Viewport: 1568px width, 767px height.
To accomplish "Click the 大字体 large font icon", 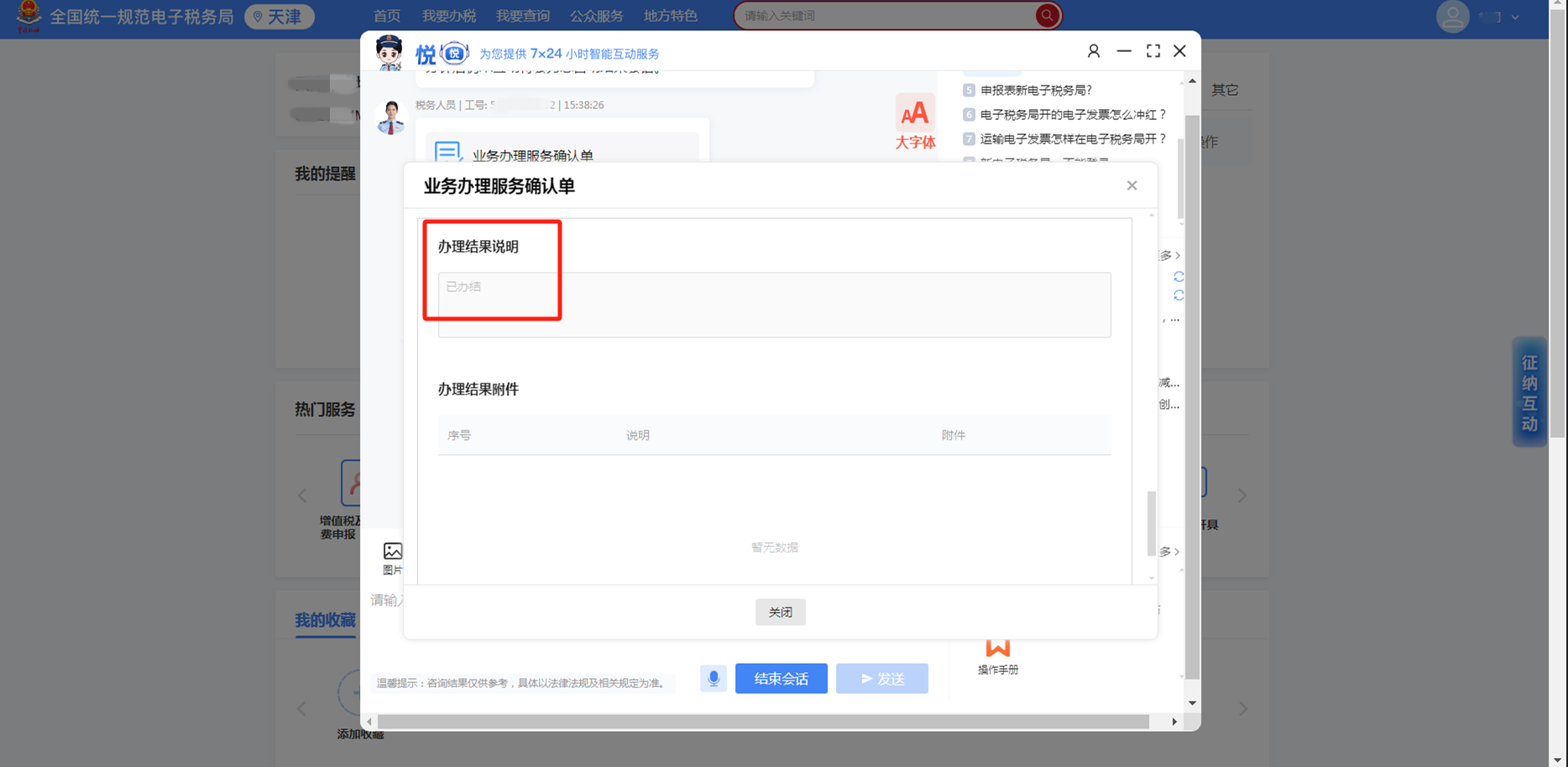I will point(914,123).
